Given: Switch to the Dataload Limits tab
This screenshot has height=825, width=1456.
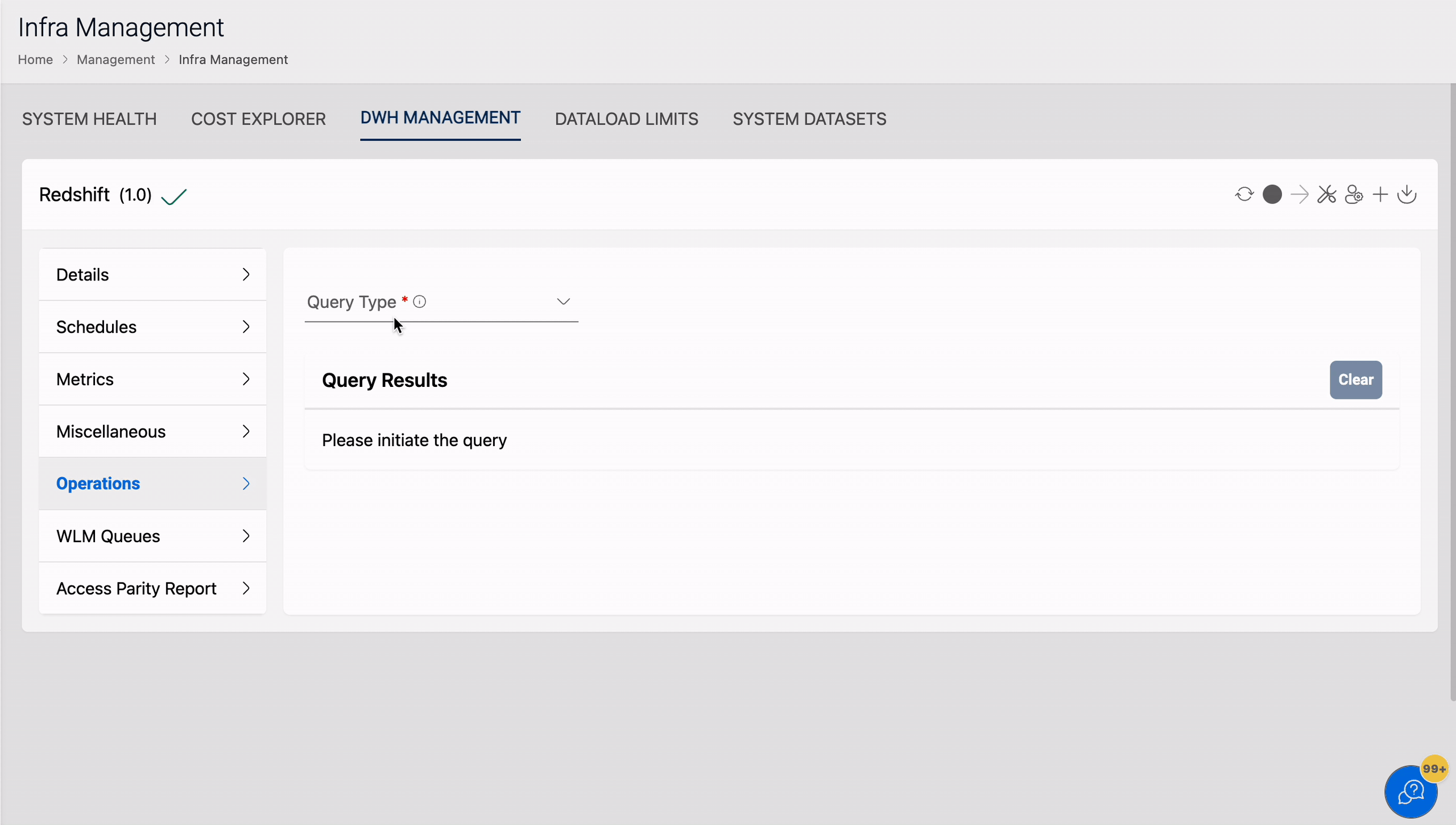Looking at the screenshot, I should 627,119.
